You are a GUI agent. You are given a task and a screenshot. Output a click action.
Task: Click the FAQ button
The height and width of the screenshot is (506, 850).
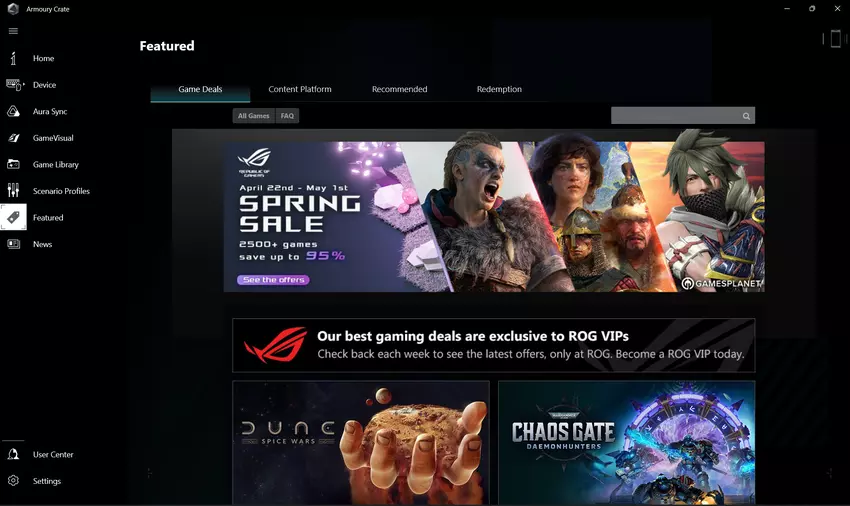[287, 116]
